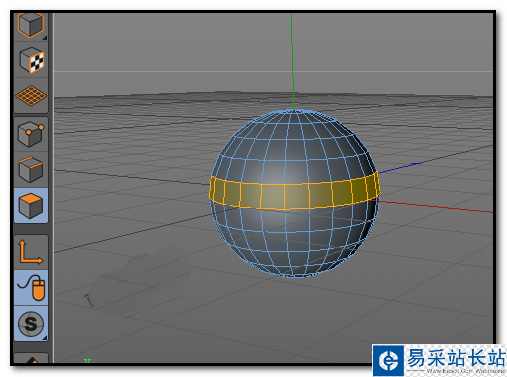Viewport: 507px width, 377px height.
Task: Click the sphere's top pole vertex
Action: pos(293,110)
